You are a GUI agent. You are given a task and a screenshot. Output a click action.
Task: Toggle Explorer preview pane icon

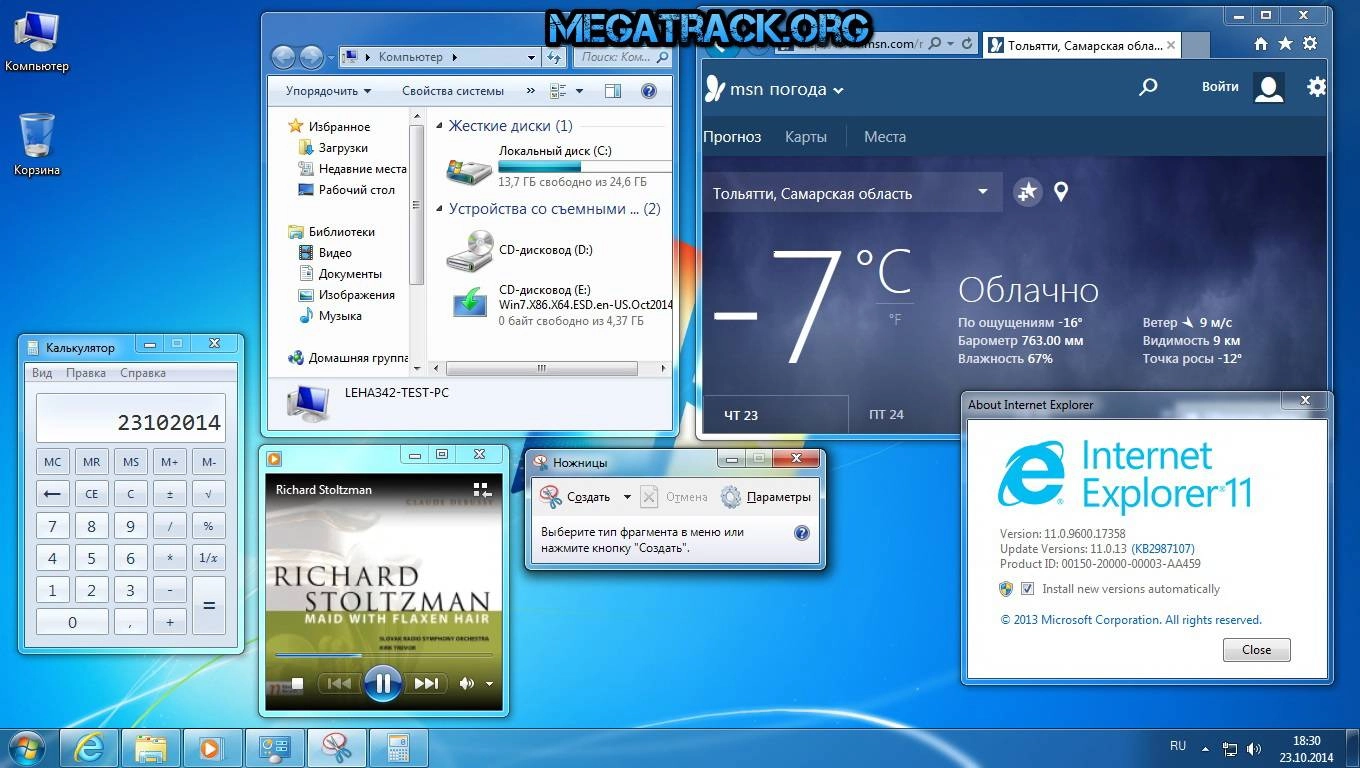coord(613,91)
